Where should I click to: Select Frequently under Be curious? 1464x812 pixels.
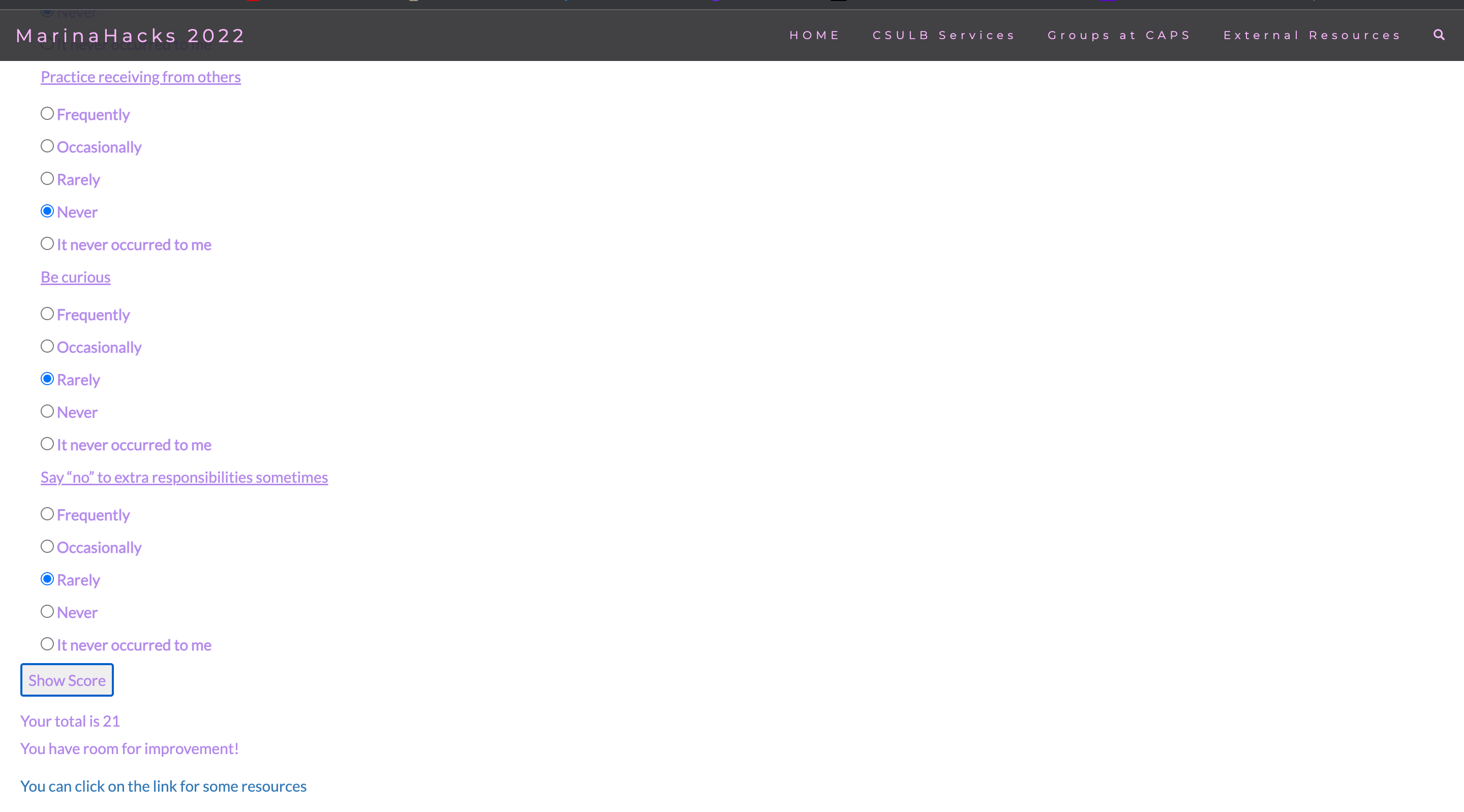click(47, 314)
